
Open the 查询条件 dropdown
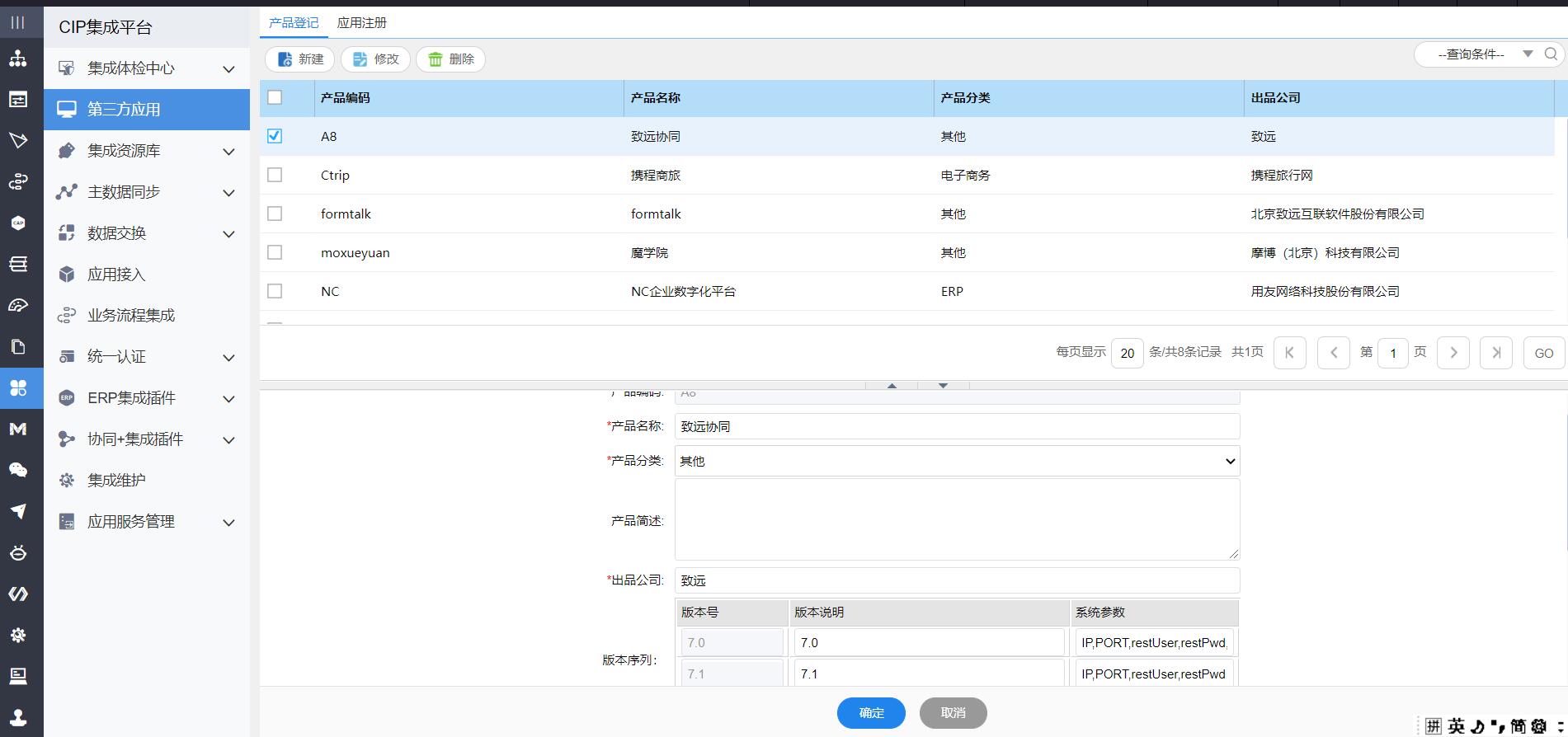[1486, 54]
